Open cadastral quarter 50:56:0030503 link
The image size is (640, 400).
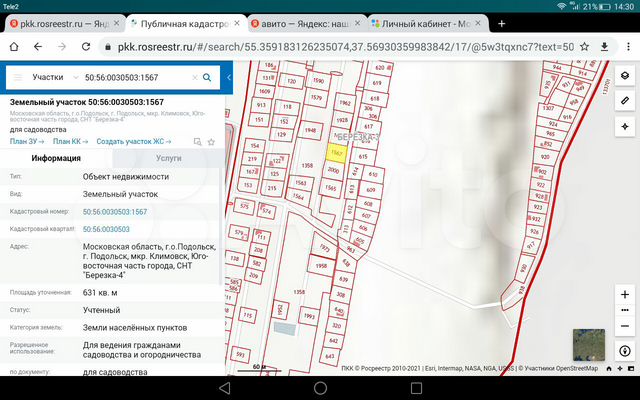pyautogui.click(x=106, y=230)
